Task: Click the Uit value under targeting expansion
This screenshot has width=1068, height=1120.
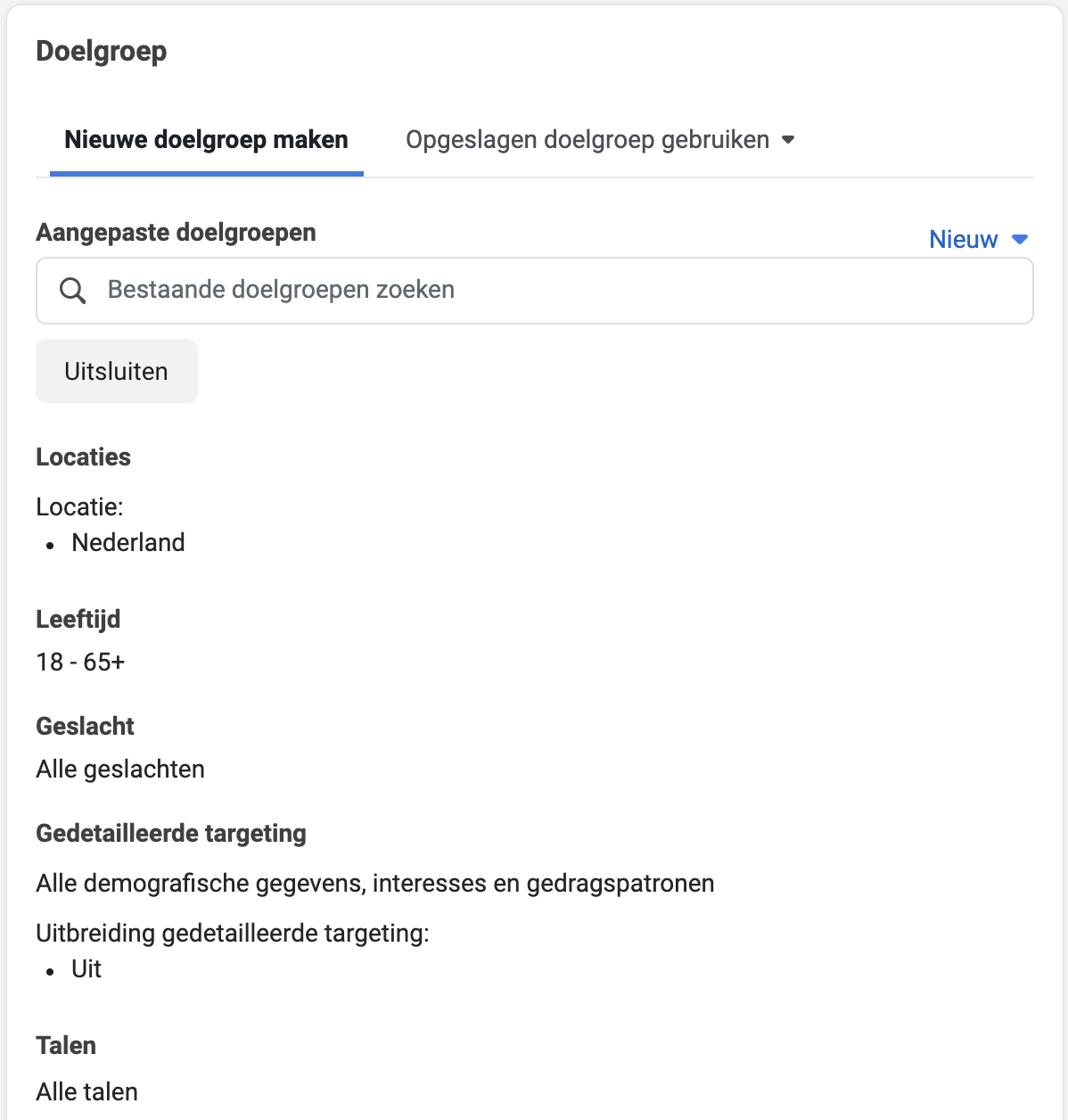Action: click(86, 968)
